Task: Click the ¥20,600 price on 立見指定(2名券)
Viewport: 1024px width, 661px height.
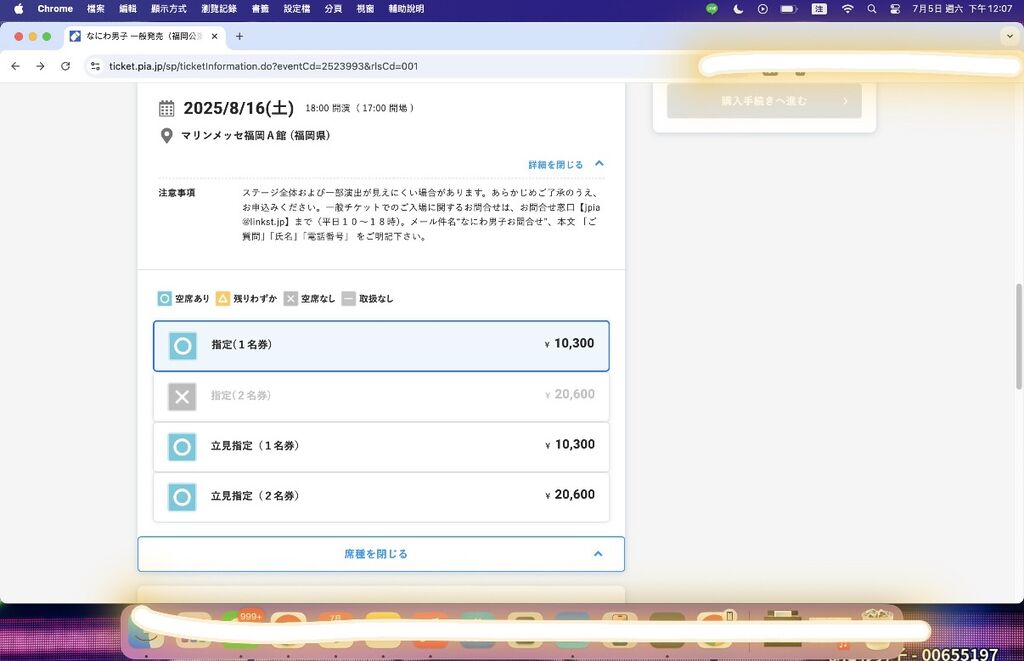Action: pos(570,495)
